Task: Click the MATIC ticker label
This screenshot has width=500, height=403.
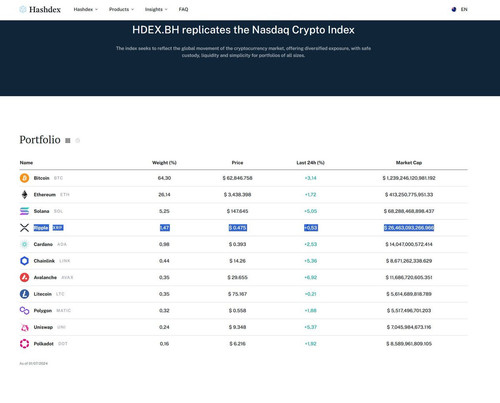Action: pyautogui.click(x=63, y=311)
